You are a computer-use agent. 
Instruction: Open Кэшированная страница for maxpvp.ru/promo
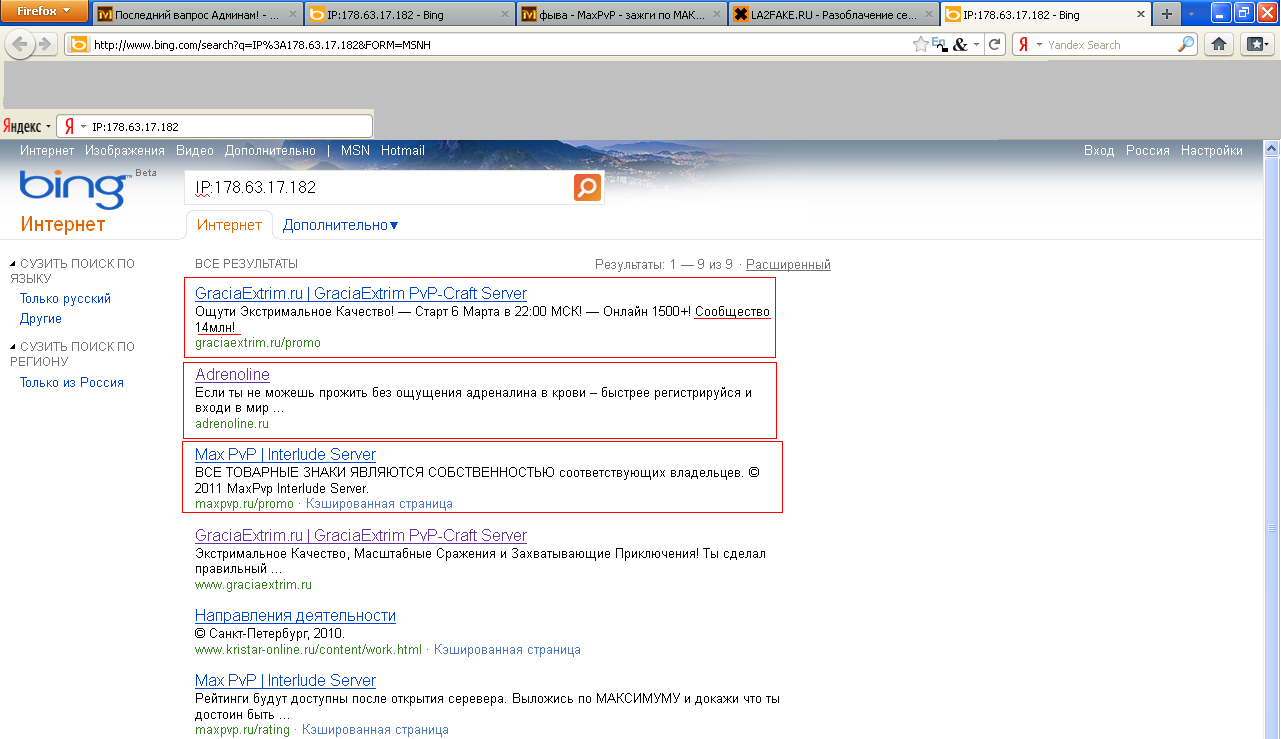[379, 504]
